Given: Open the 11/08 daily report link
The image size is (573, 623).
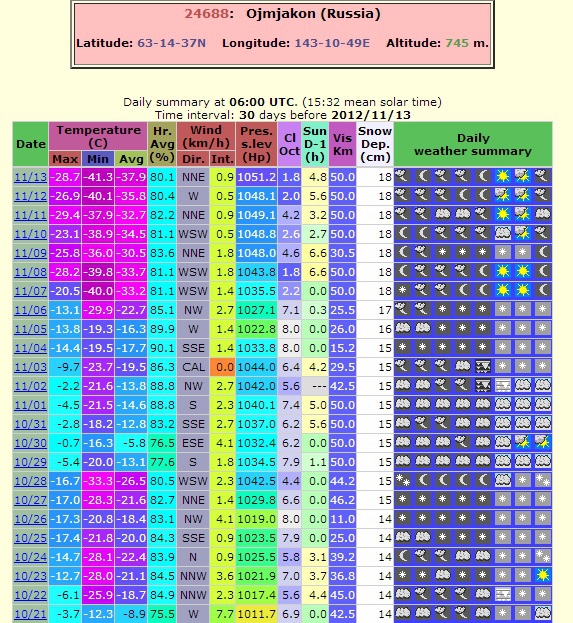Looking at the screenshot, I should pyautogui.click(x=31, y=272).
